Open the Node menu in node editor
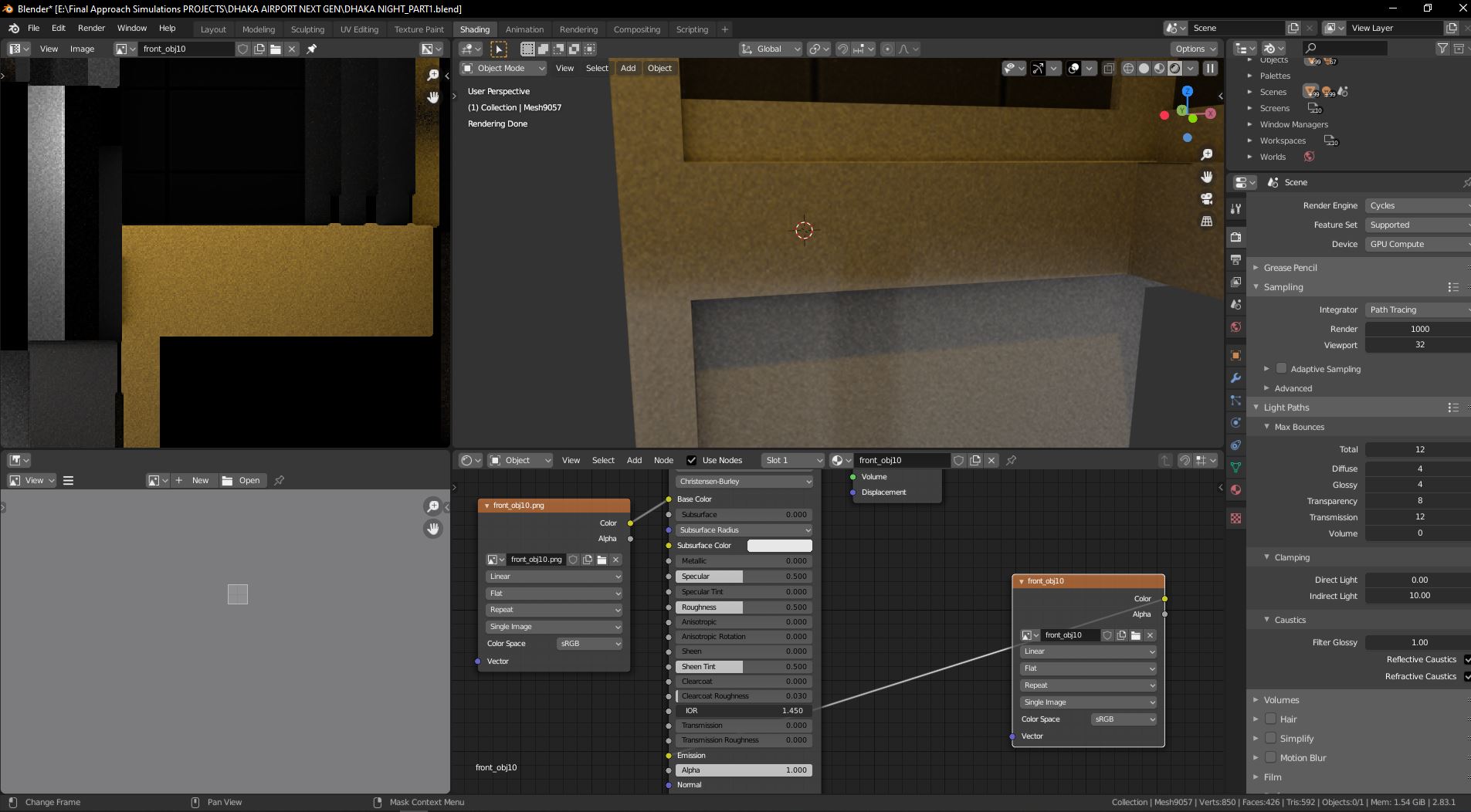Screen dimensions: 1471x812 pyautogui.click(x=663, y=460)
